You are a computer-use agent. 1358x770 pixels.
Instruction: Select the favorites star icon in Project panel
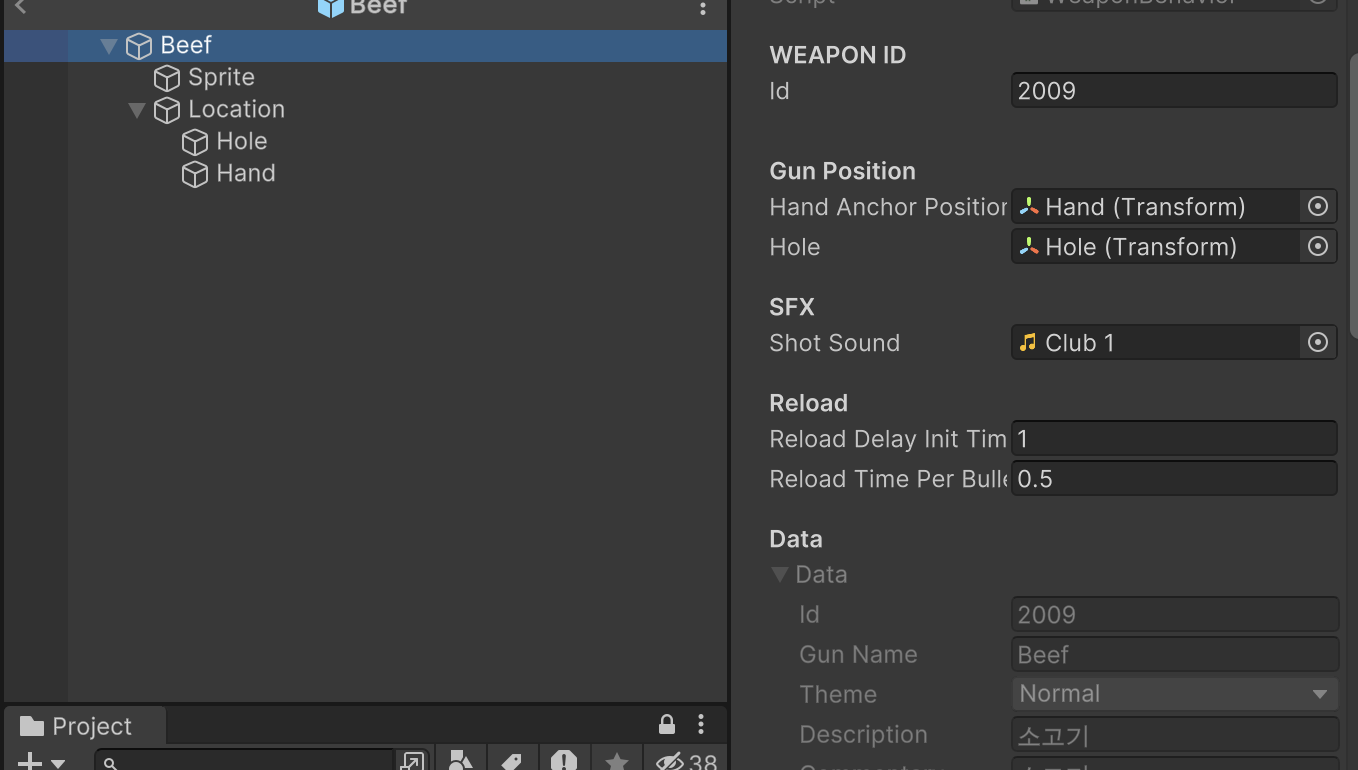616,760
